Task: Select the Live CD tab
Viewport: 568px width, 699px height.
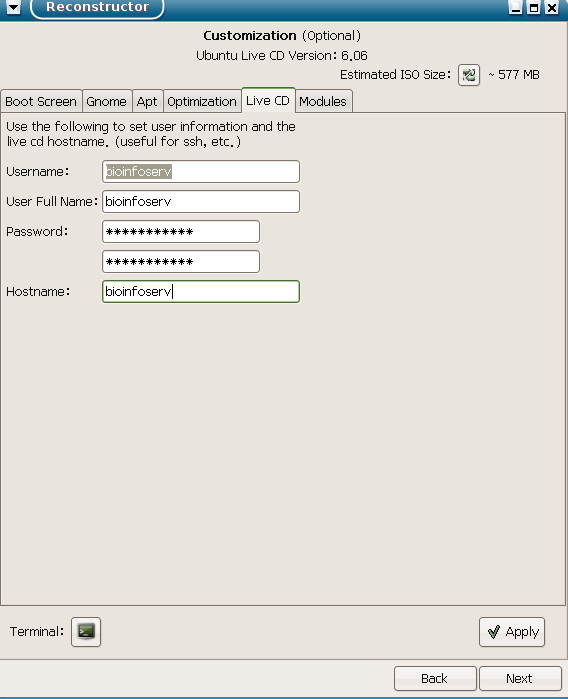Action: pyautogui.click(x=268, y=101)
